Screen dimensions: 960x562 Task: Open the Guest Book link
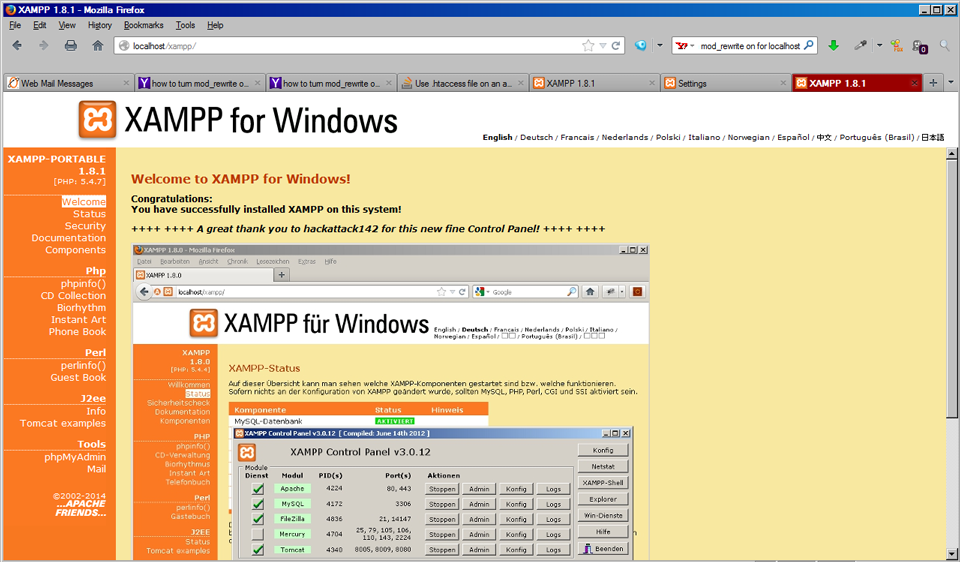click(x=78, y=377)
